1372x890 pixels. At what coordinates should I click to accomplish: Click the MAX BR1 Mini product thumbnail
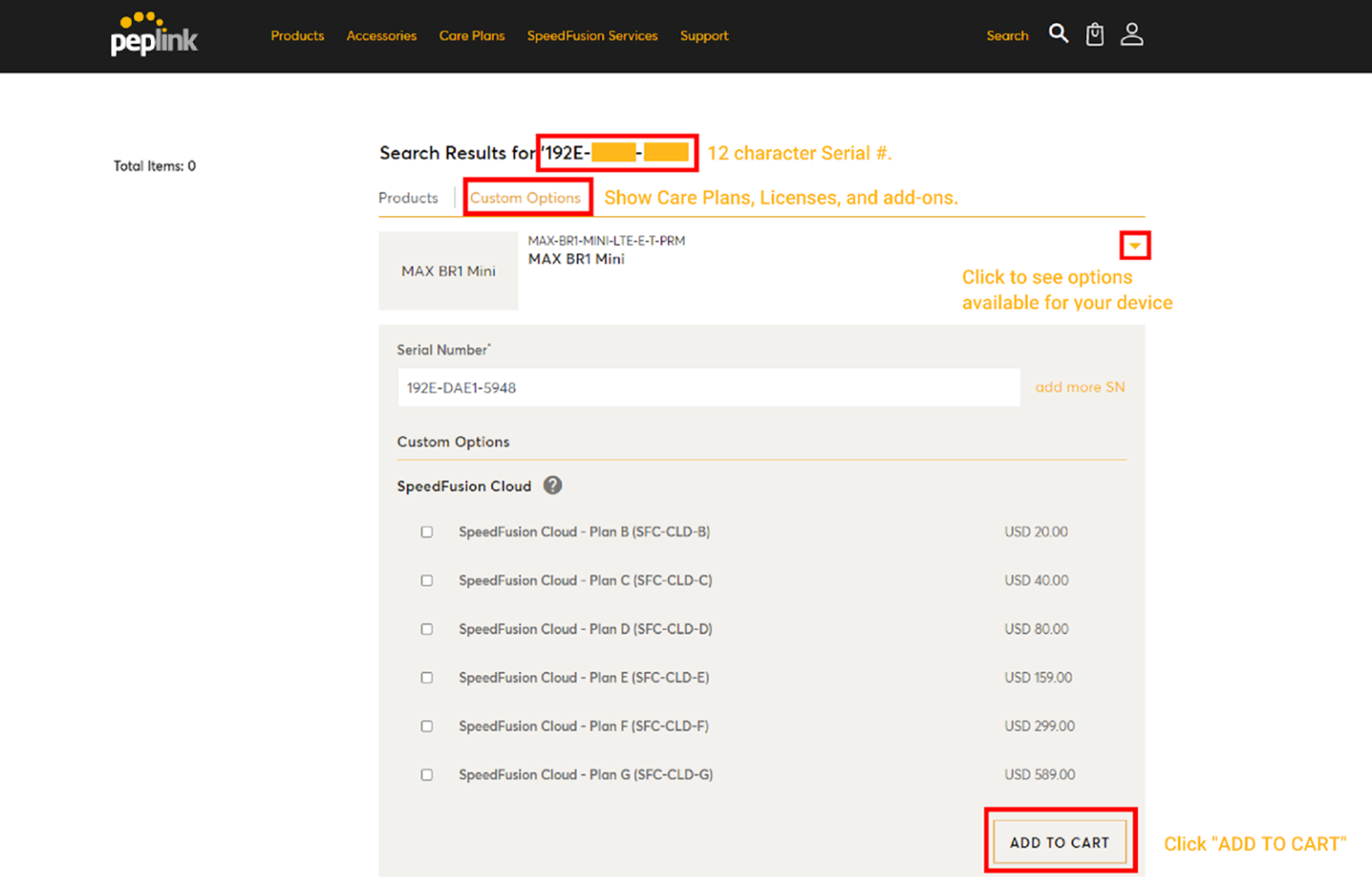[x=448, y=271]
